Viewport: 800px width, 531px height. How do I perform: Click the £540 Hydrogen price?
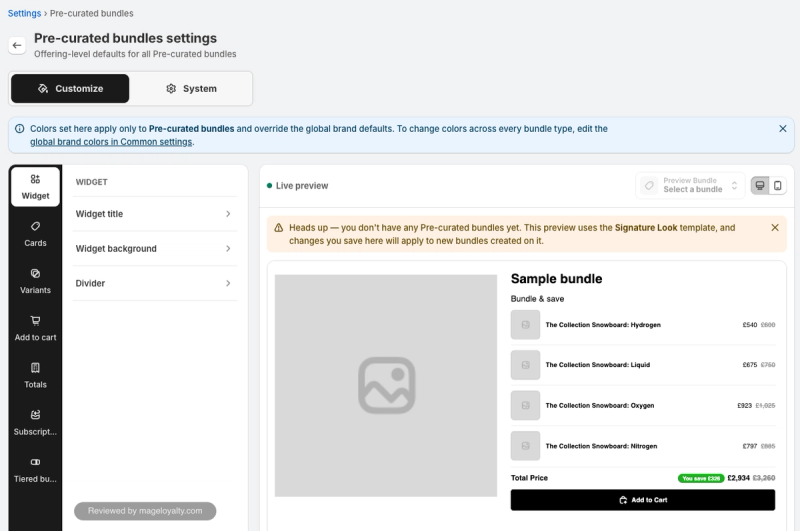[x=749, y=324]
